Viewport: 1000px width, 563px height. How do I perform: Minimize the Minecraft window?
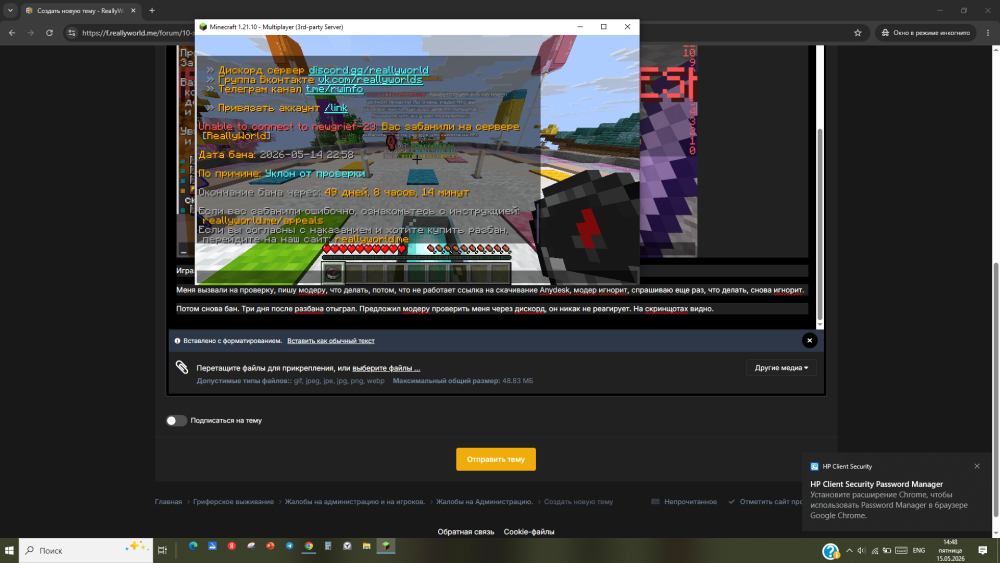pos(580,27)
